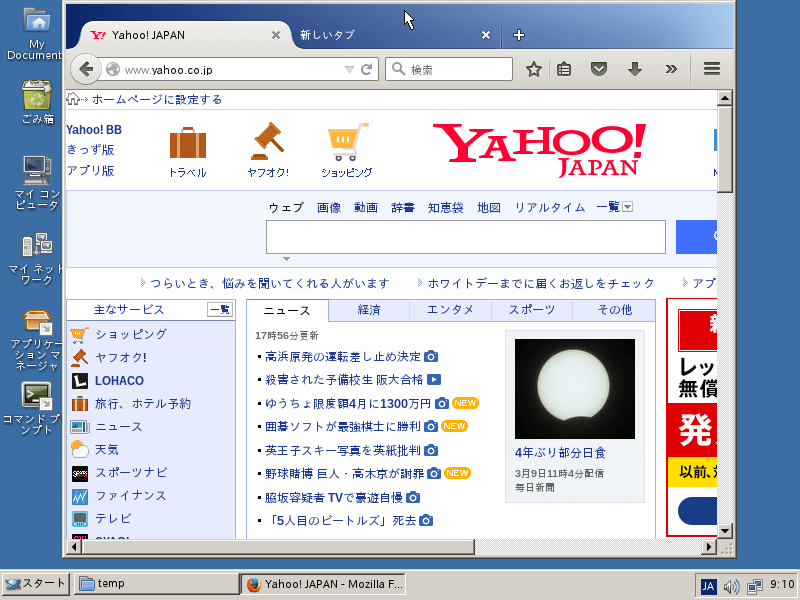The image size is (800, 600).
Task: Open the きっず版 link
Action: 90,150
